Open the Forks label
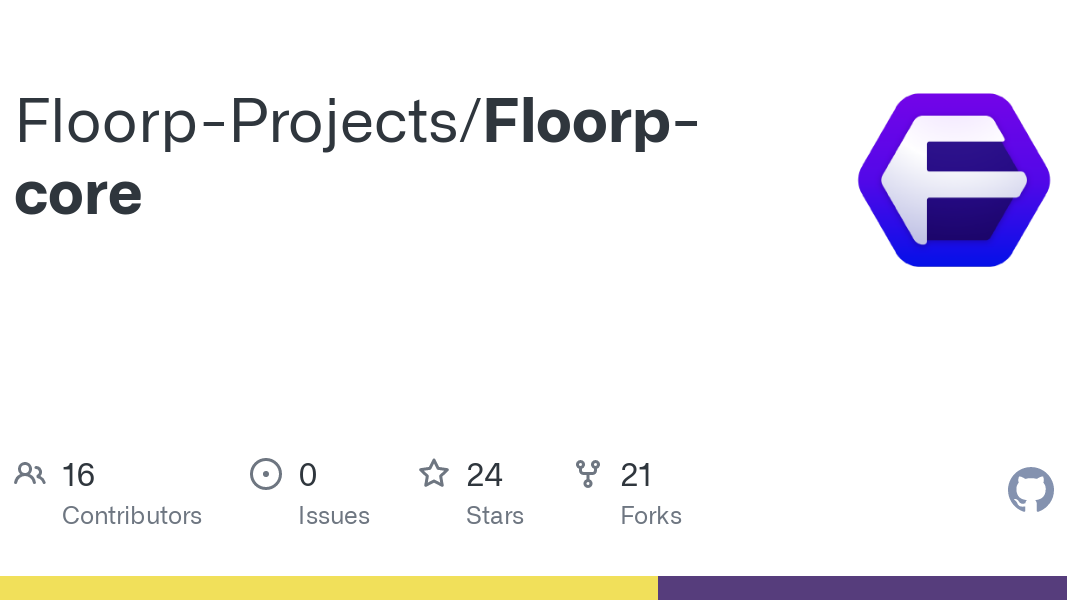The image size is (1067, 600). (x=651, y=516)
